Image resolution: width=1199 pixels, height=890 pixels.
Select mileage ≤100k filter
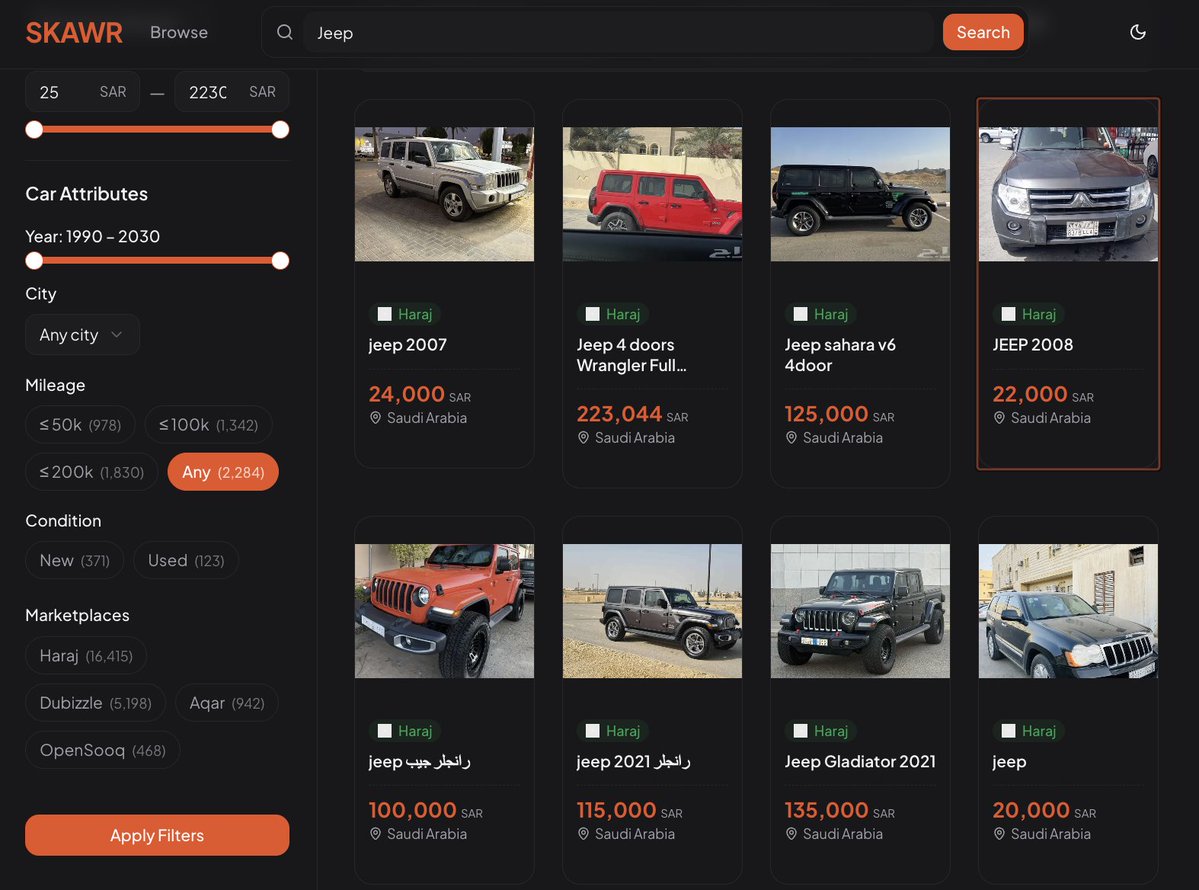click(208, 425)
